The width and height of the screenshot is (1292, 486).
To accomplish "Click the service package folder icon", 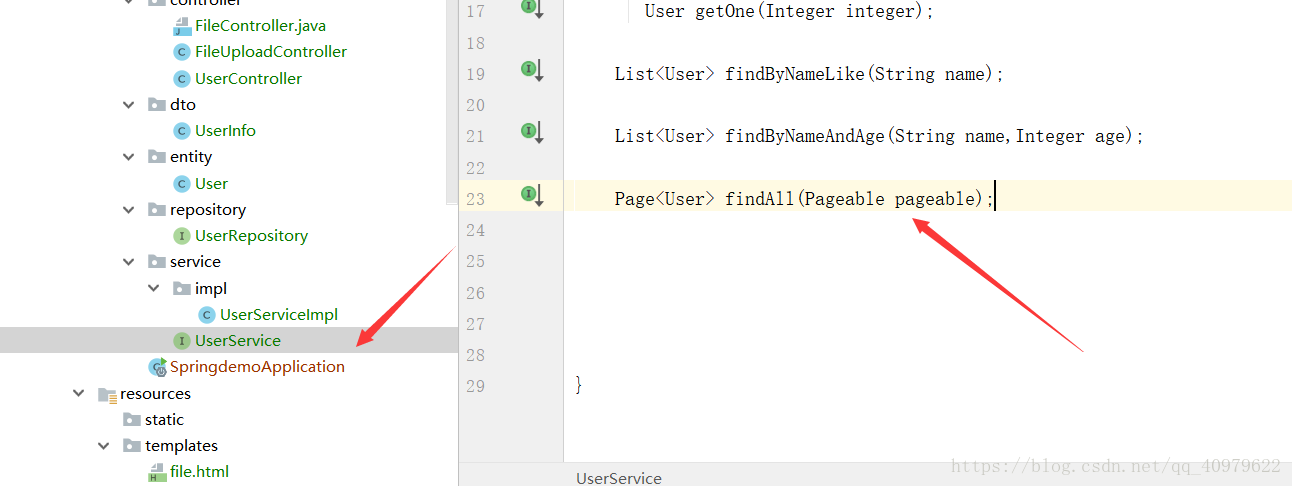I will [x=157, y=261].
